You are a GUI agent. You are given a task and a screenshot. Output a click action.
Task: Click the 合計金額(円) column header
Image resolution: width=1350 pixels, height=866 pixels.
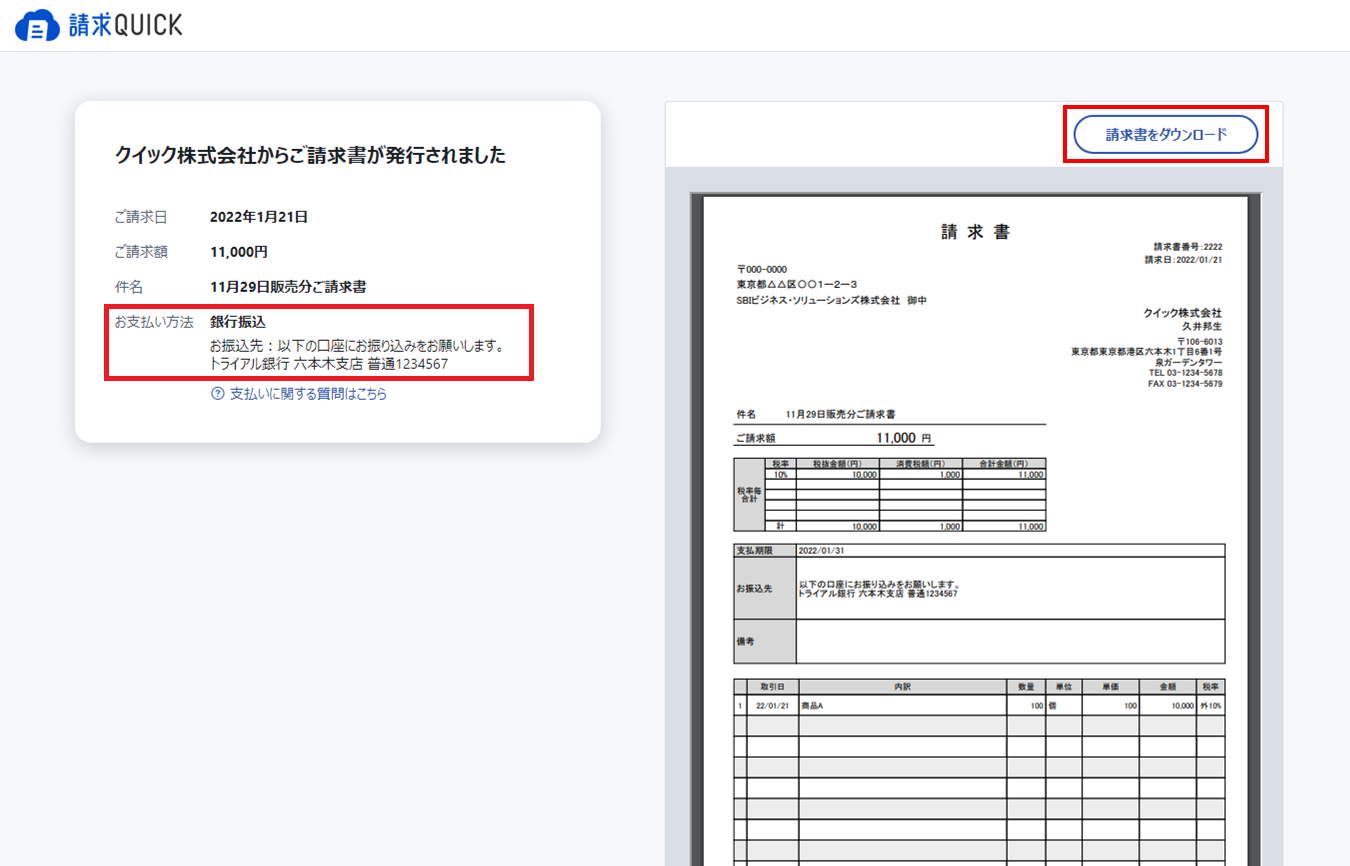(1004, 464)
